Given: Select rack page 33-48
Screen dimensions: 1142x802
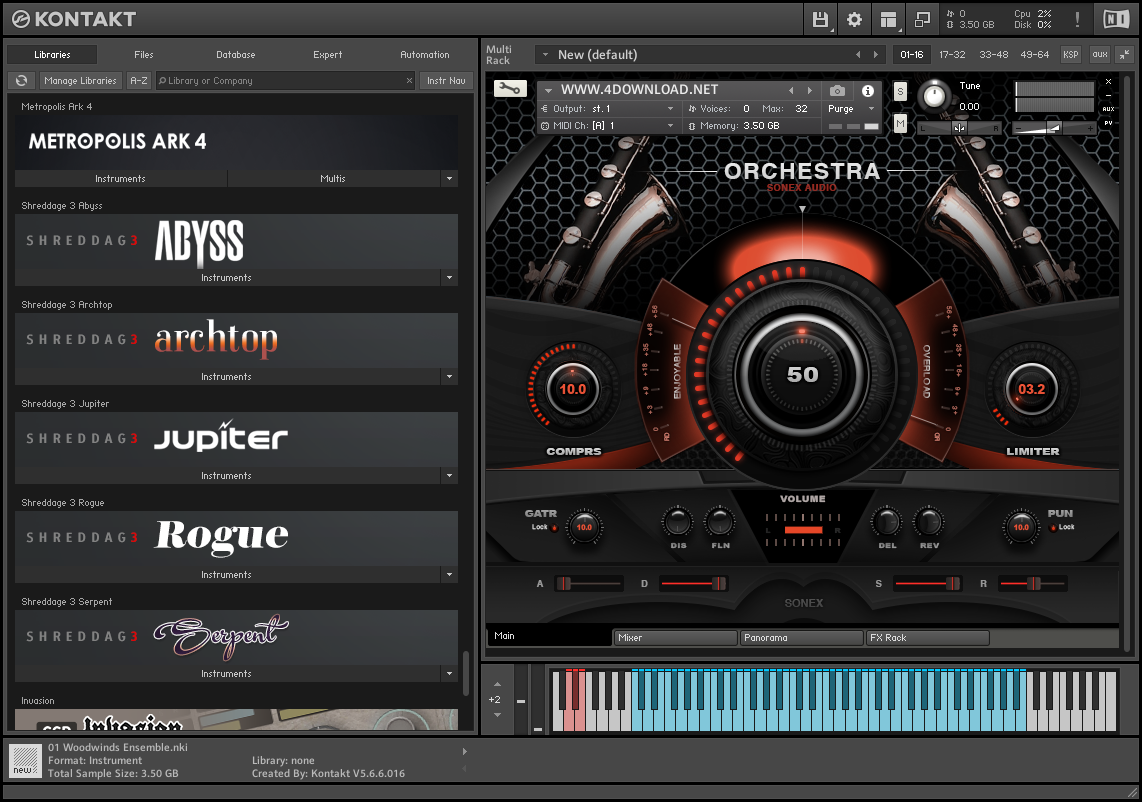Looking at the screenshot, I should click(993, 55).
